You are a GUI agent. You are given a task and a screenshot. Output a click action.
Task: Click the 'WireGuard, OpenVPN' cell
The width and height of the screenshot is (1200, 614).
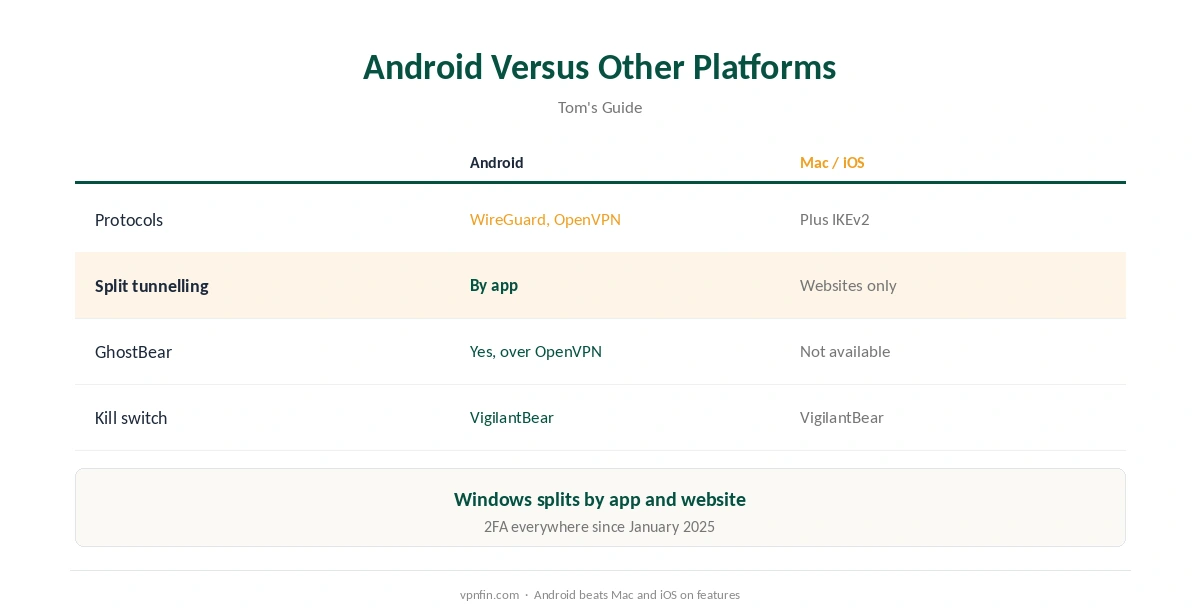(x=545, y=220)
